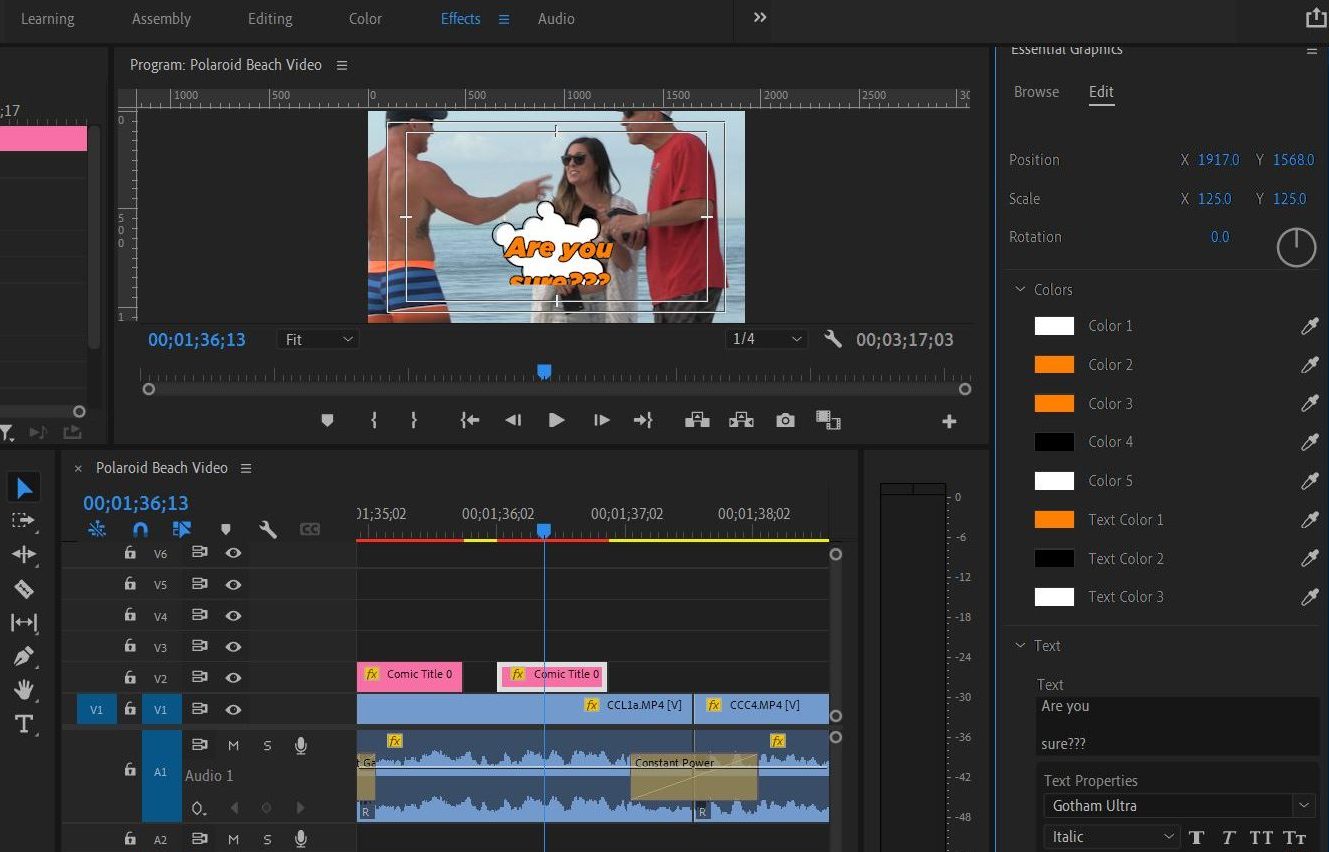Mute audio track A1
This screenshot has height=852, width=1329.
[234, 746]
